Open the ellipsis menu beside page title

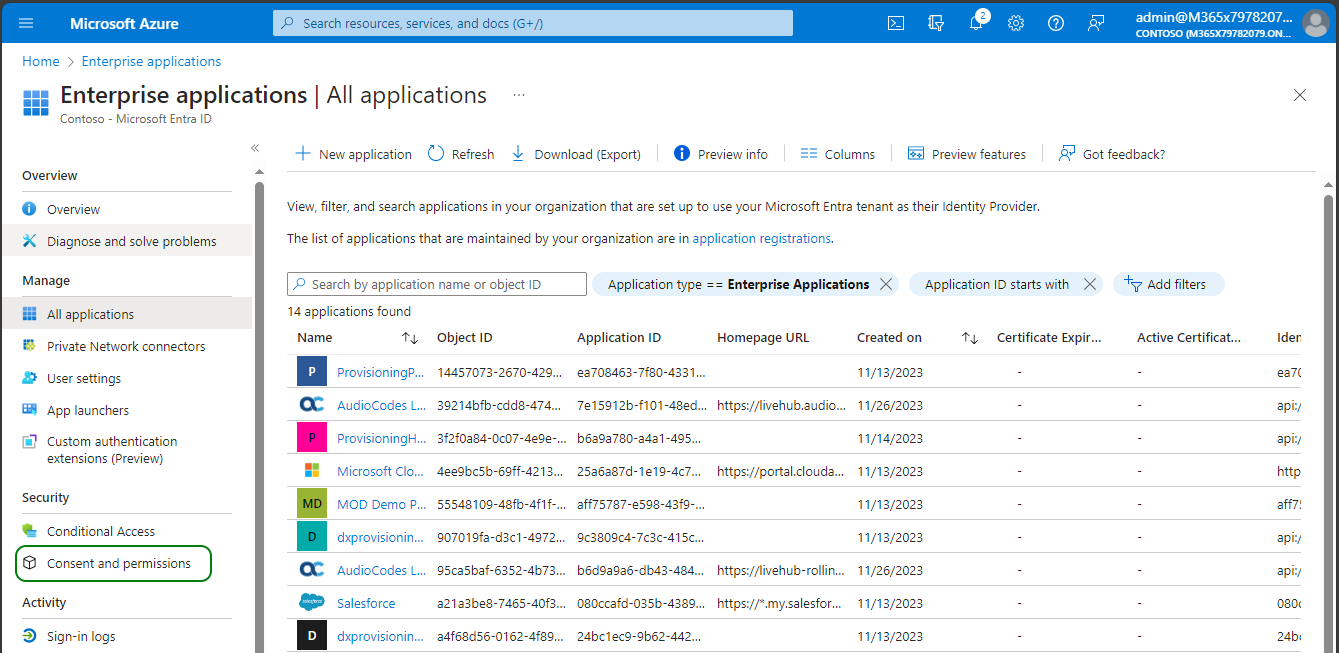point(519,95)
